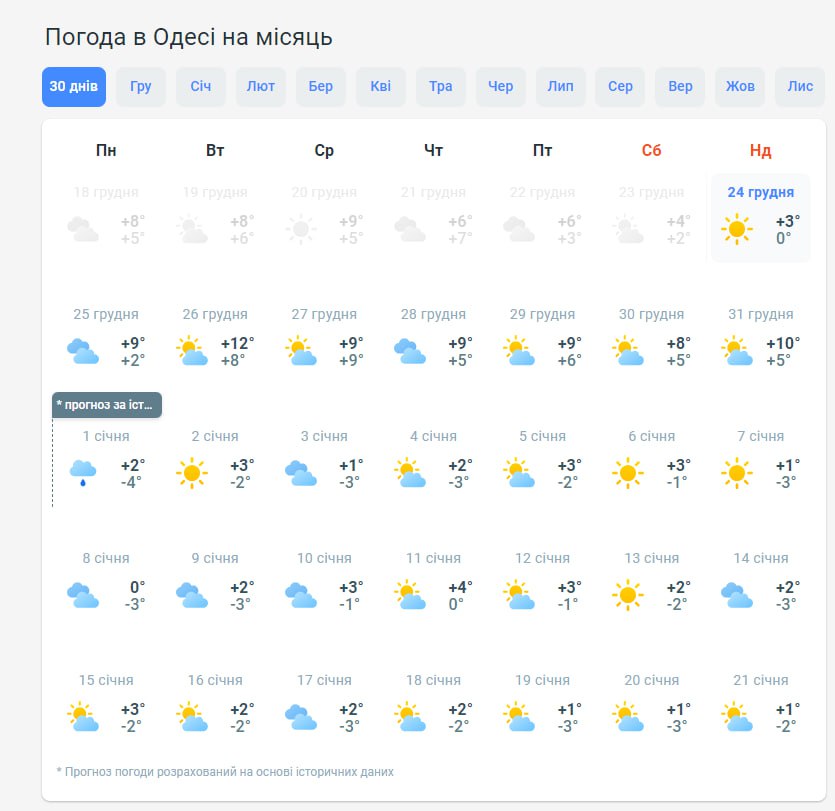The height and width of the screenshot is (811, 835).
Task: Click the 15 січня date link
Action: [x=106, y=680]
